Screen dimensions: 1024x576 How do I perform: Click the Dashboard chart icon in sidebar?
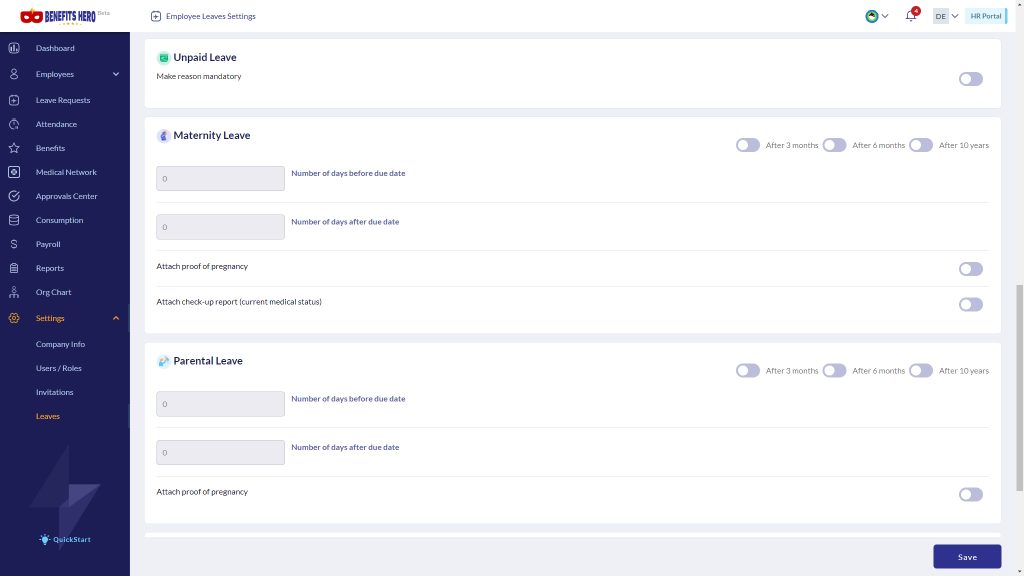click(x=14, y=48)
